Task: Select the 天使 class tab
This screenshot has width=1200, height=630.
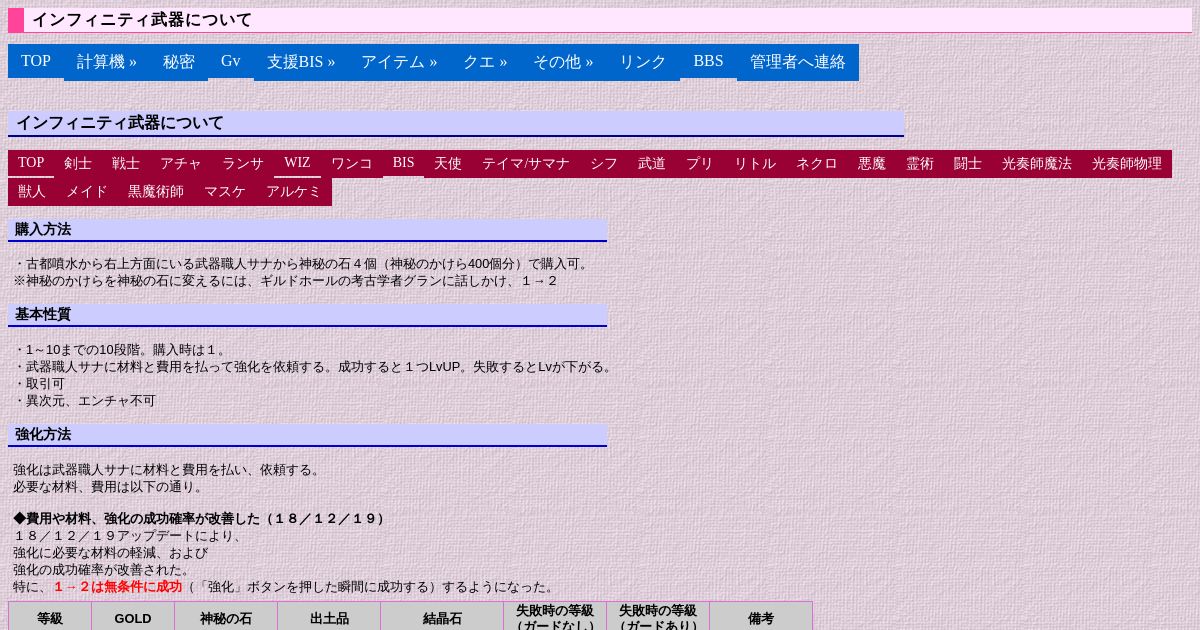Action: [448, 164]
